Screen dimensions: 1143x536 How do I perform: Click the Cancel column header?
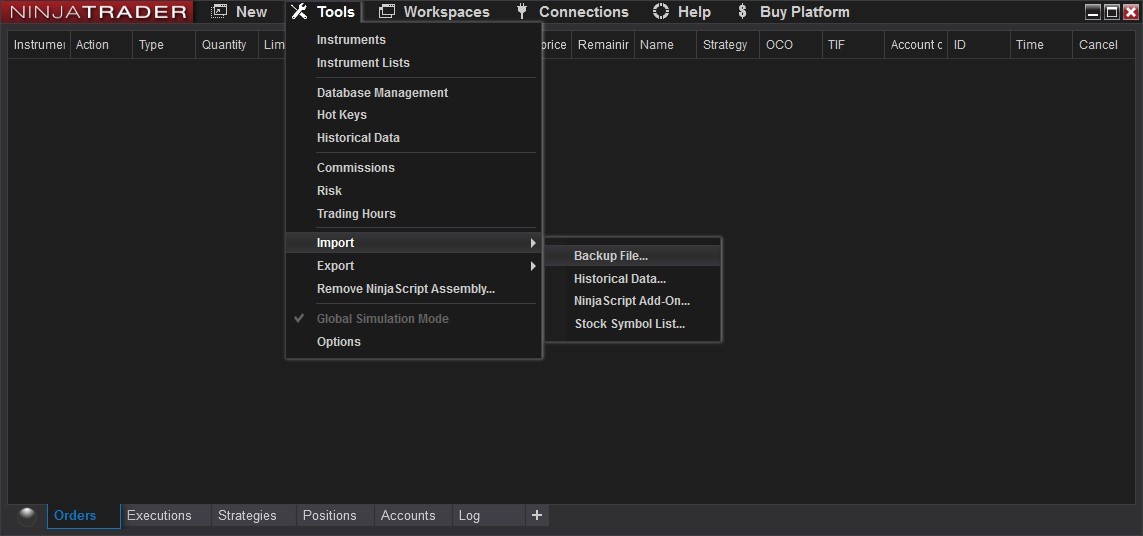(1104, 44)
